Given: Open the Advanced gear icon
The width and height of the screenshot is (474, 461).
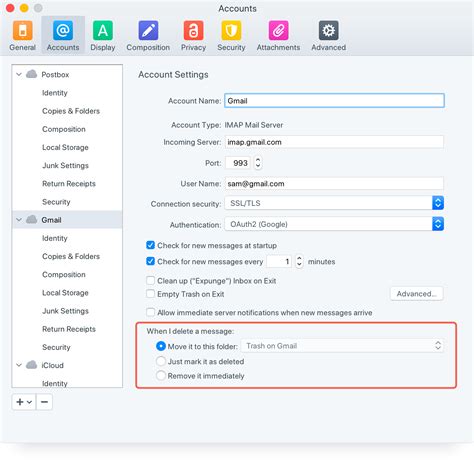Looking at the screenshot, I should pos(328,30).
